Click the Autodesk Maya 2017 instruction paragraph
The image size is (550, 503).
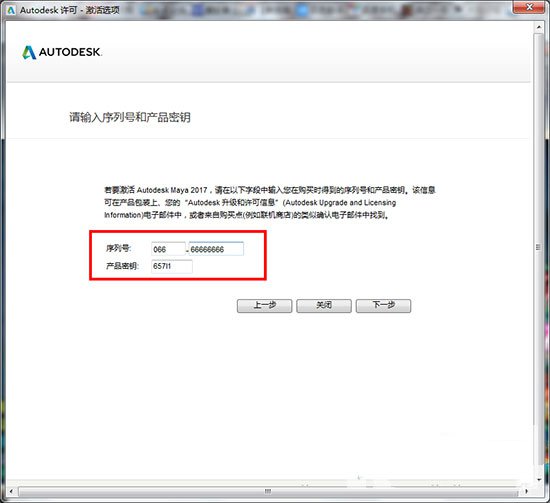tap(269, 202)
